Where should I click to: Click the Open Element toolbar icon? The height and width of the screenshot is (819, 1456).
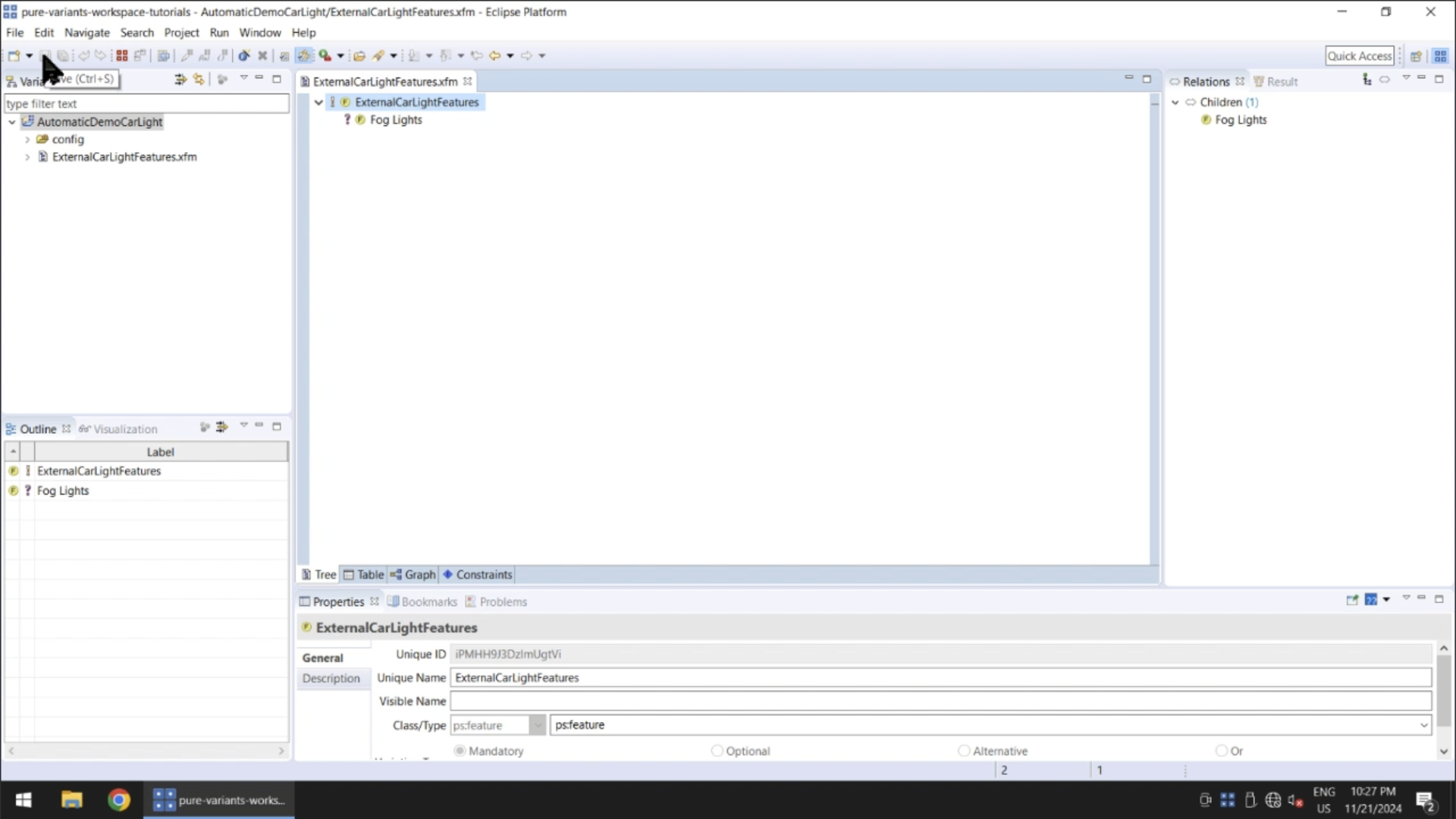[359, 55]
